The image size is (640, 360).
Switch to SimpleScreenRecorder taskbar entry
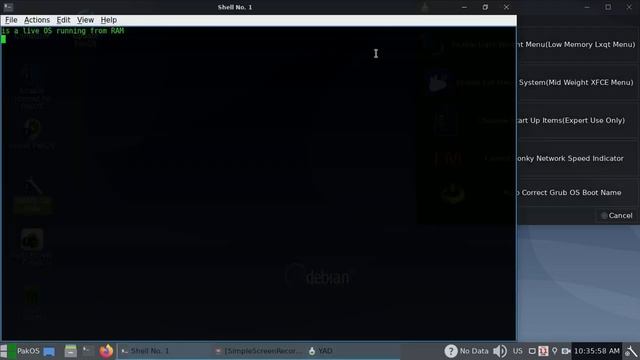click(x=258, y=351)
